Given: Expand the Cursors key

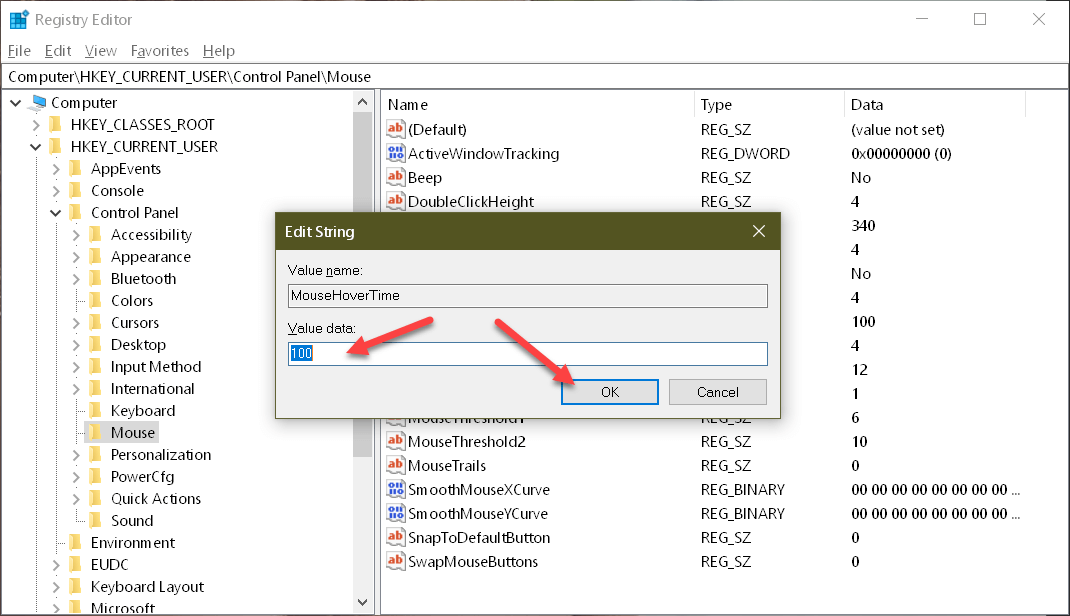Looking at the screenshot, I should click(76, 323).
